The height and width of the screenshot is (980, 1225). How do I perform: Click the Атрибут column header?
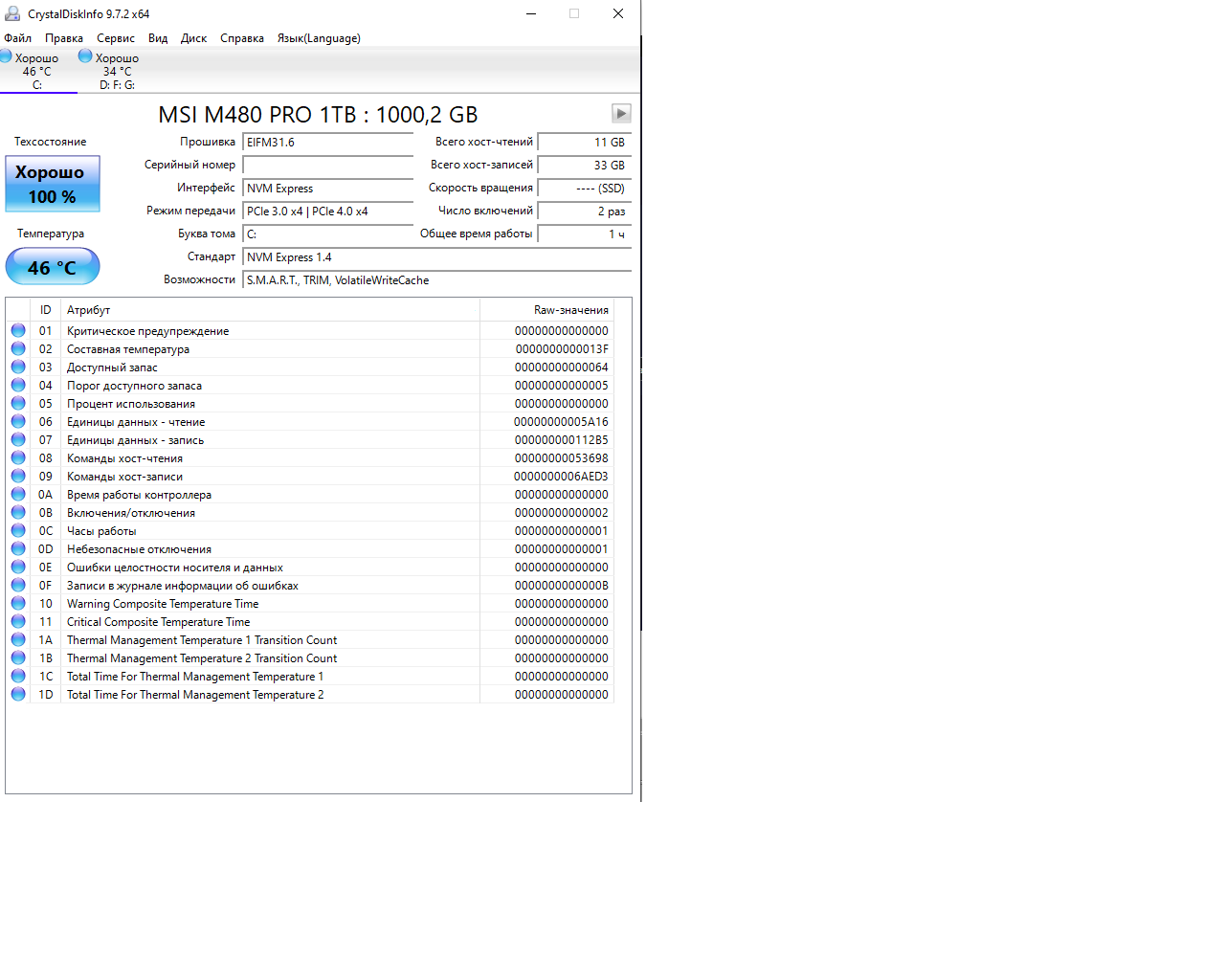271,310
